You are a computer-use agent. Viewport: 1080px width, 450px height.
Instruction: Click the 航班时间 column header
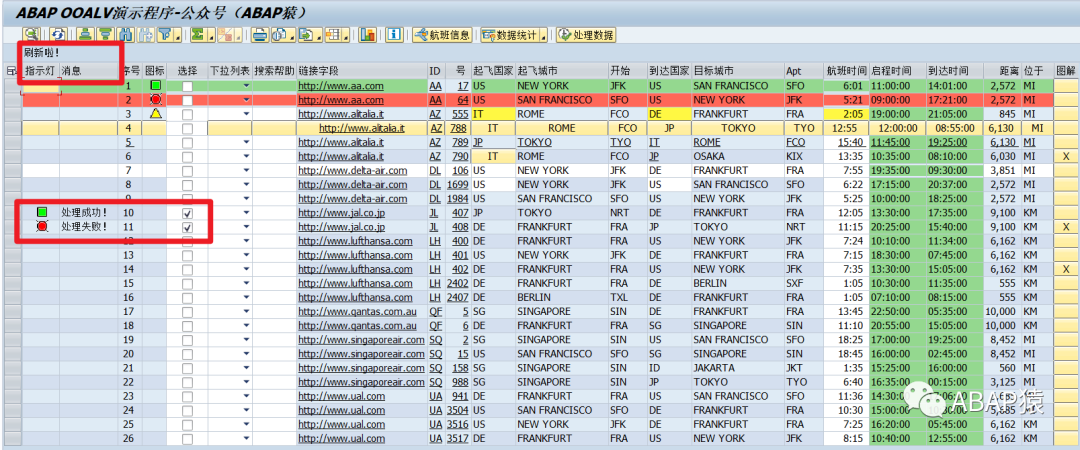pyautogui.click(x=846, y=70)
